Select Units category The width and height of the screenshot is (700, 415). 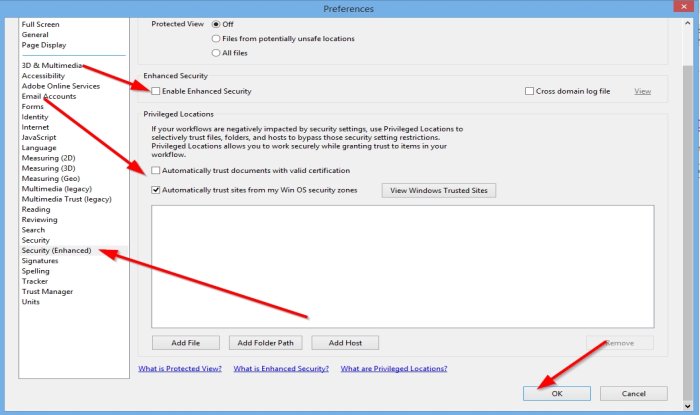pos(30,302)
